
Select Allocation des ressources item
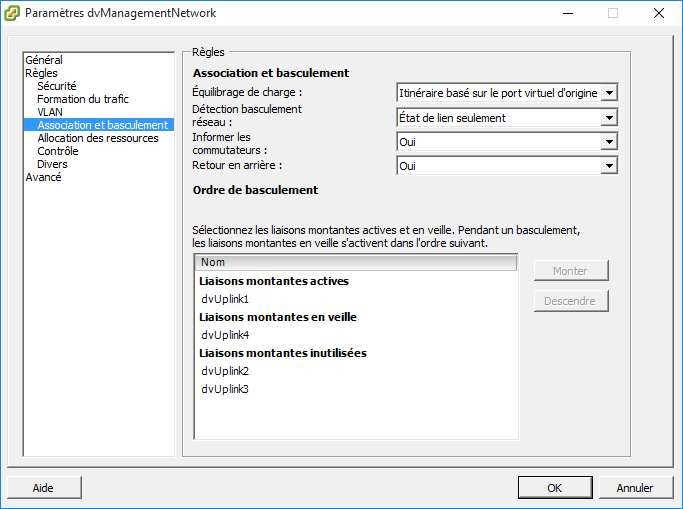tap(98, 138)
